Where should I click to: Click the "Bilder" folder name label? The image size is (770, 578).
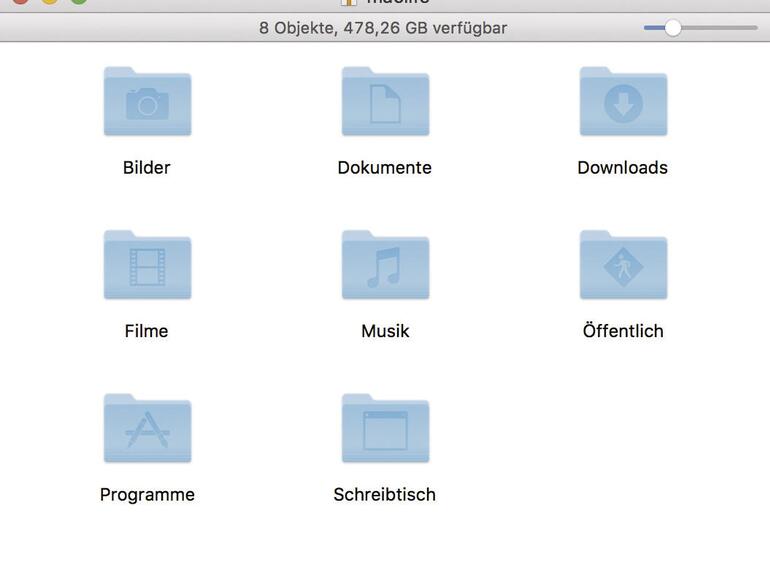146,167
